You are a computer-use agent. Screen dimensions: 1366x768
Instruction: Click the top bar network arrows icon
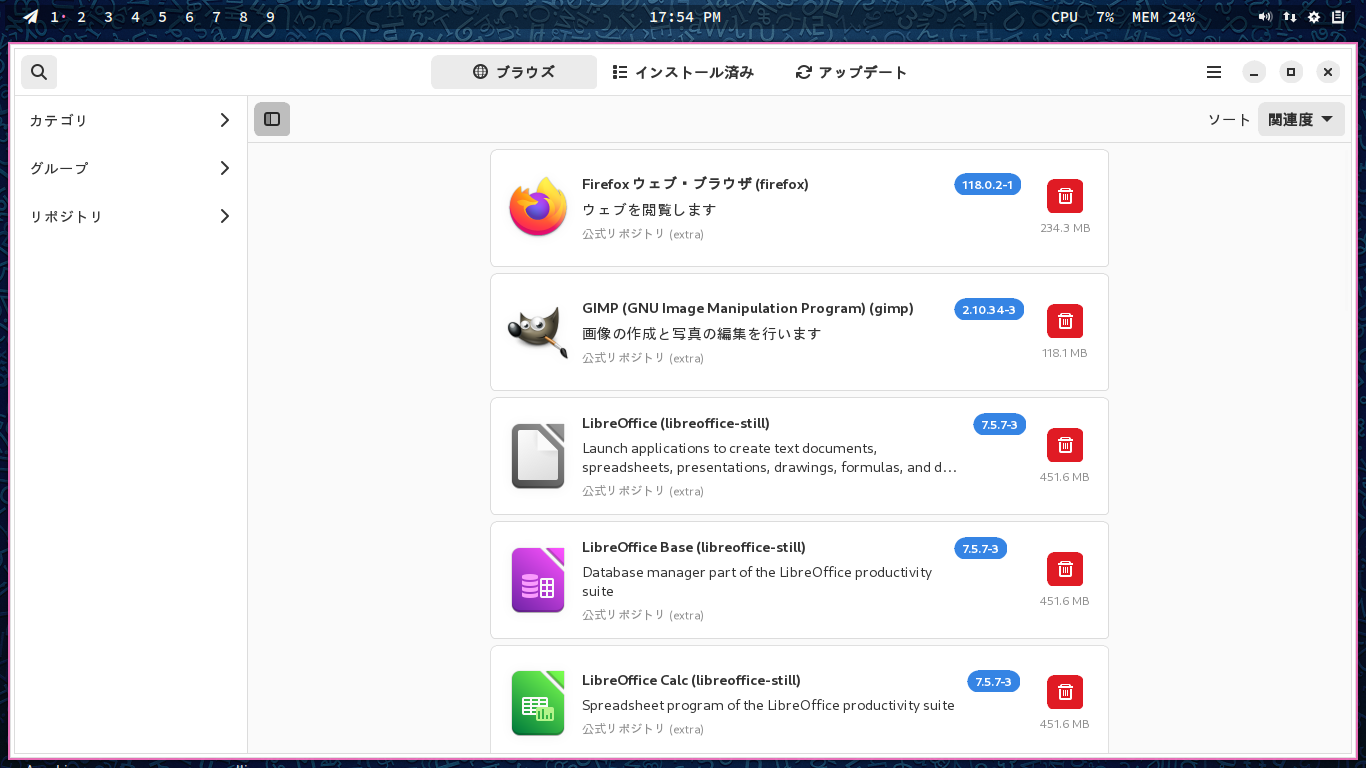1290,17
